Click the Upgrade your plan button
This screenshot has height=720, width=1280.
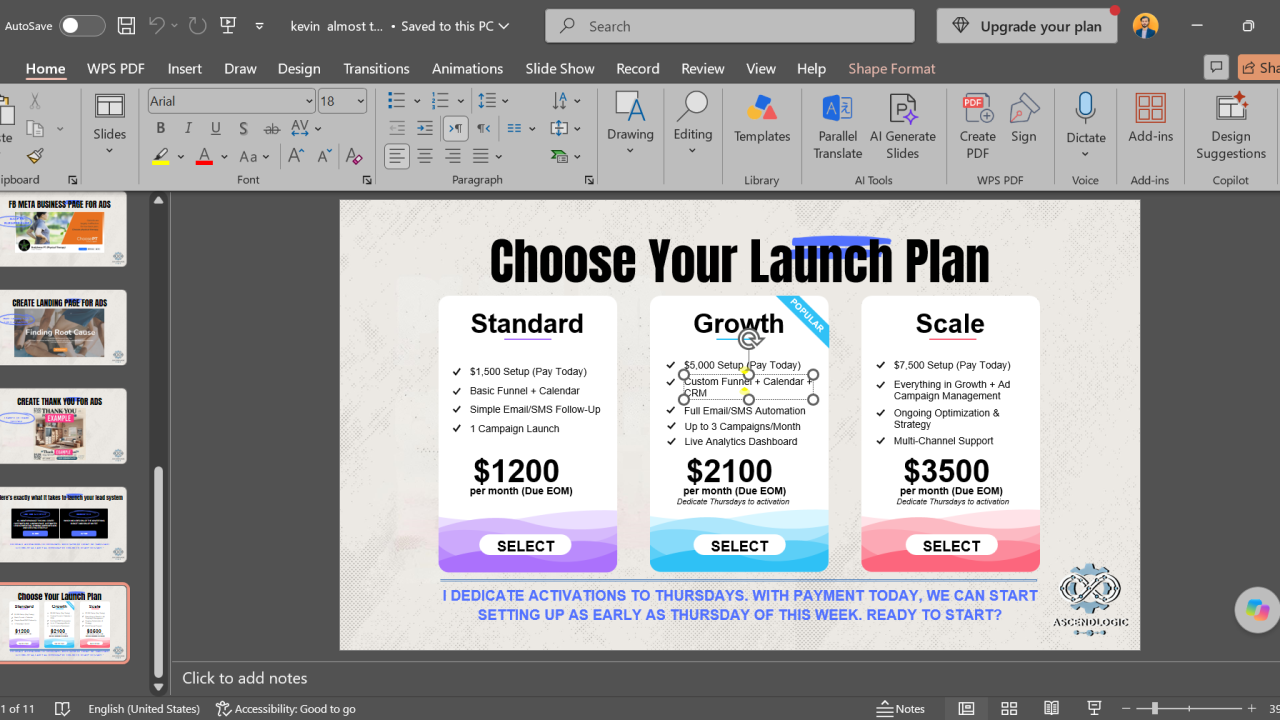coord(1027,26)
